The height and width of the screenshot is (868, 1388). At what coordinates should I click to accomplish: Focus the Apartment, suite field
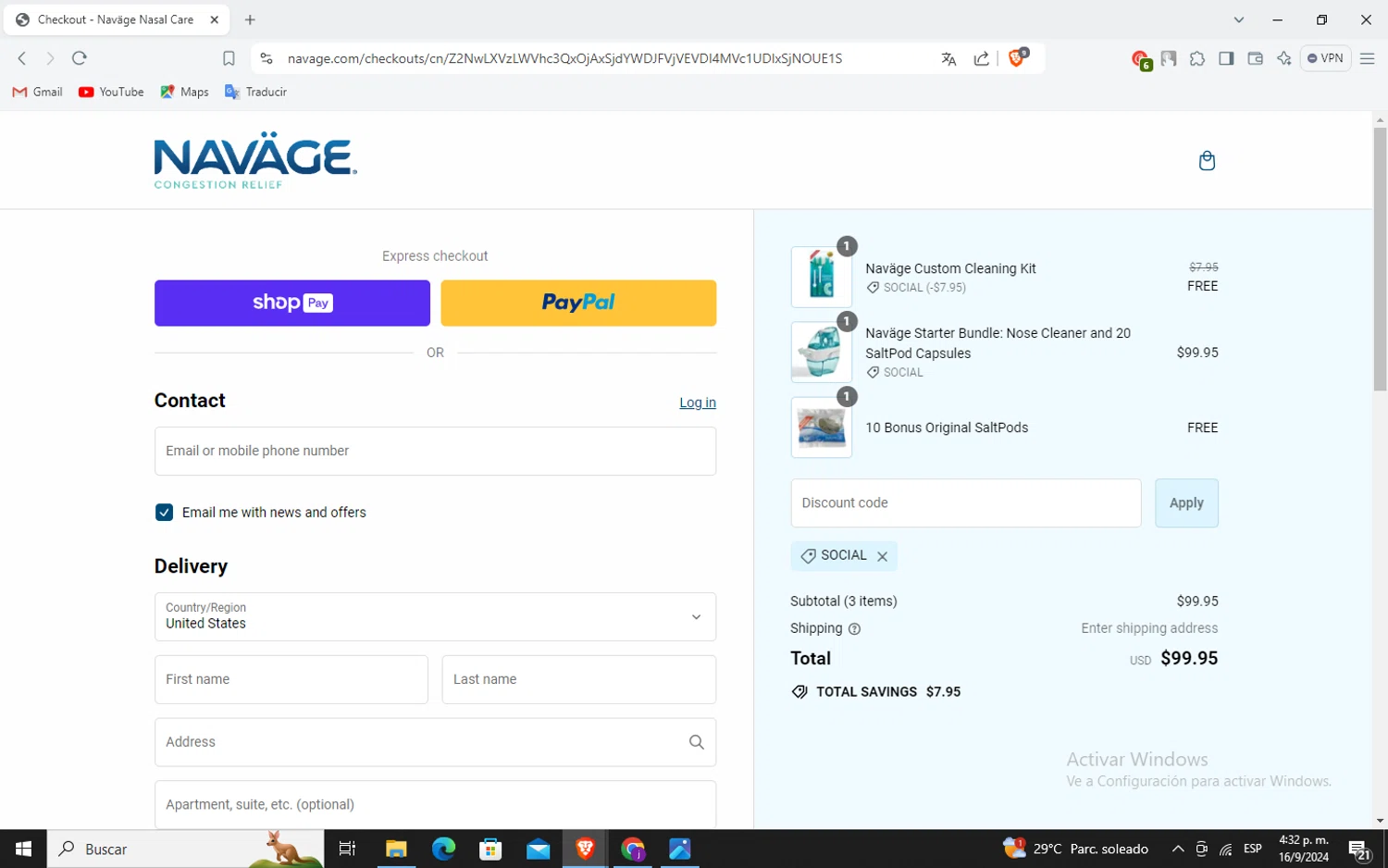point(435,804)
